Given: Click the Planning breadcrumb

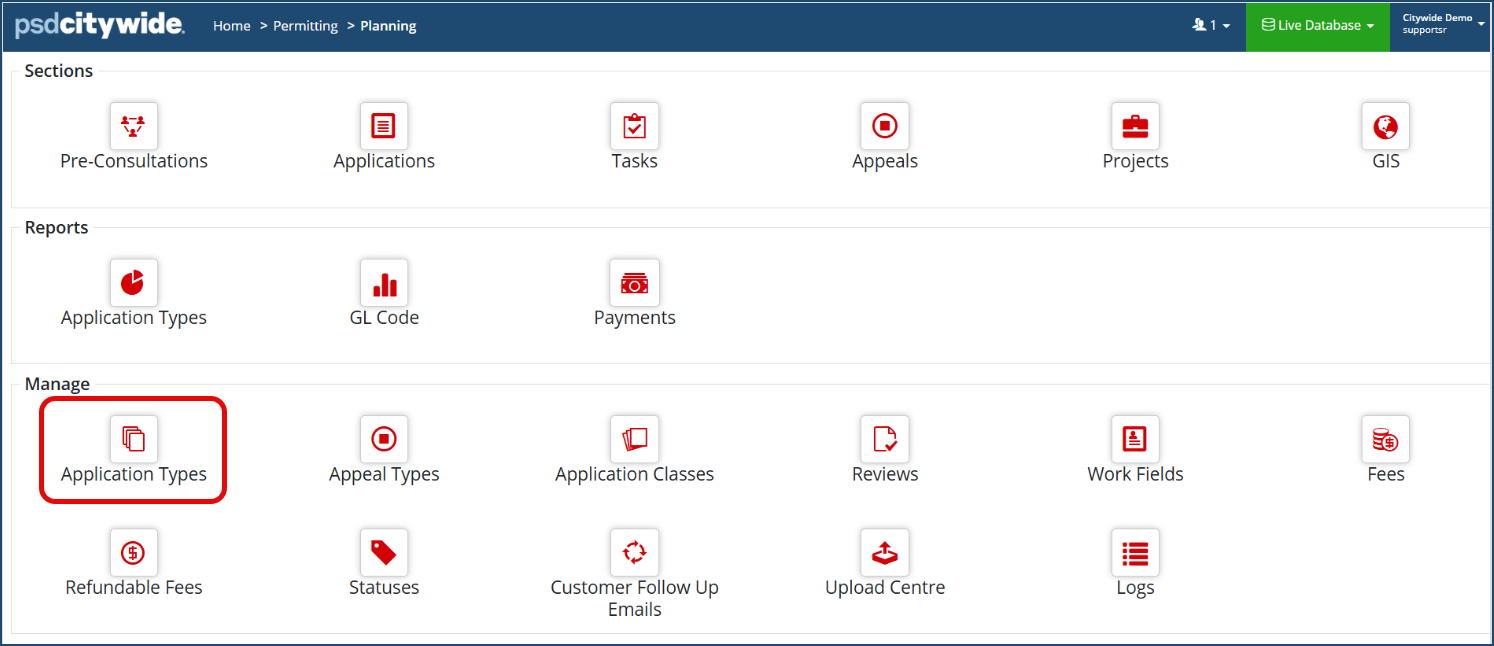Looking at the screenshot, I should [388, 26].
